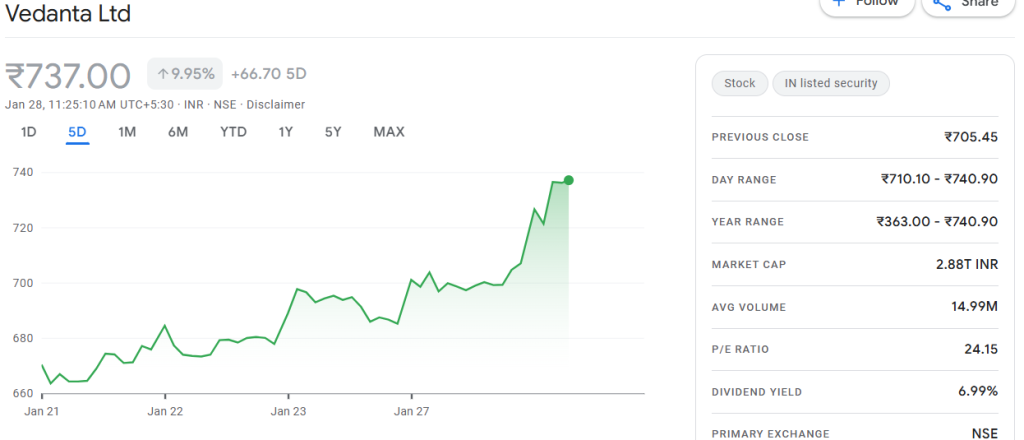
Task: Click the Jan 22 axis label
Action: click(x=165, y=412)
